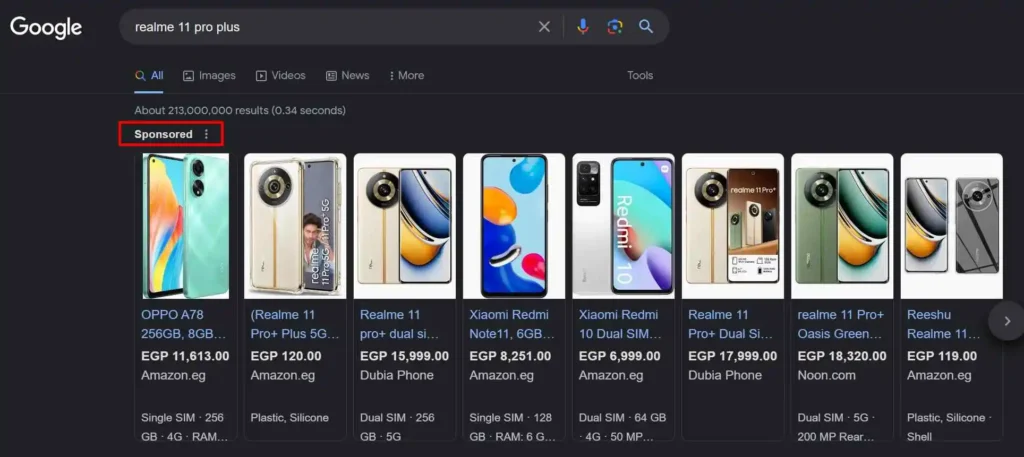Submit search with the magnifier icon

646,27
